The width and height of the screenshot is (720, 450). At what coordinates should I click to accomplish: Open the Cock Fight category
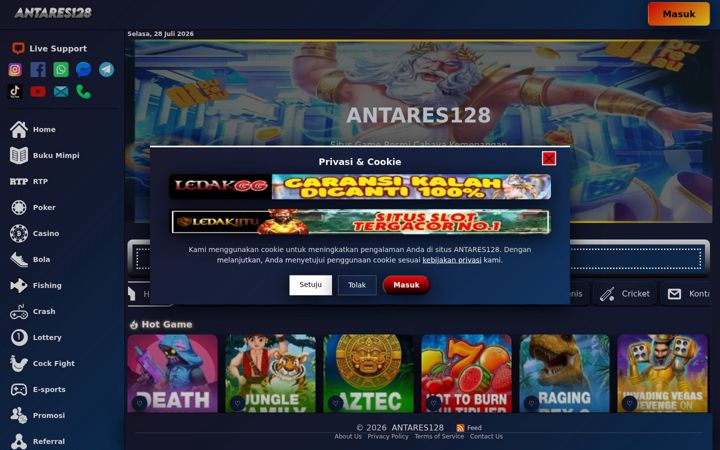click(42, 363)
